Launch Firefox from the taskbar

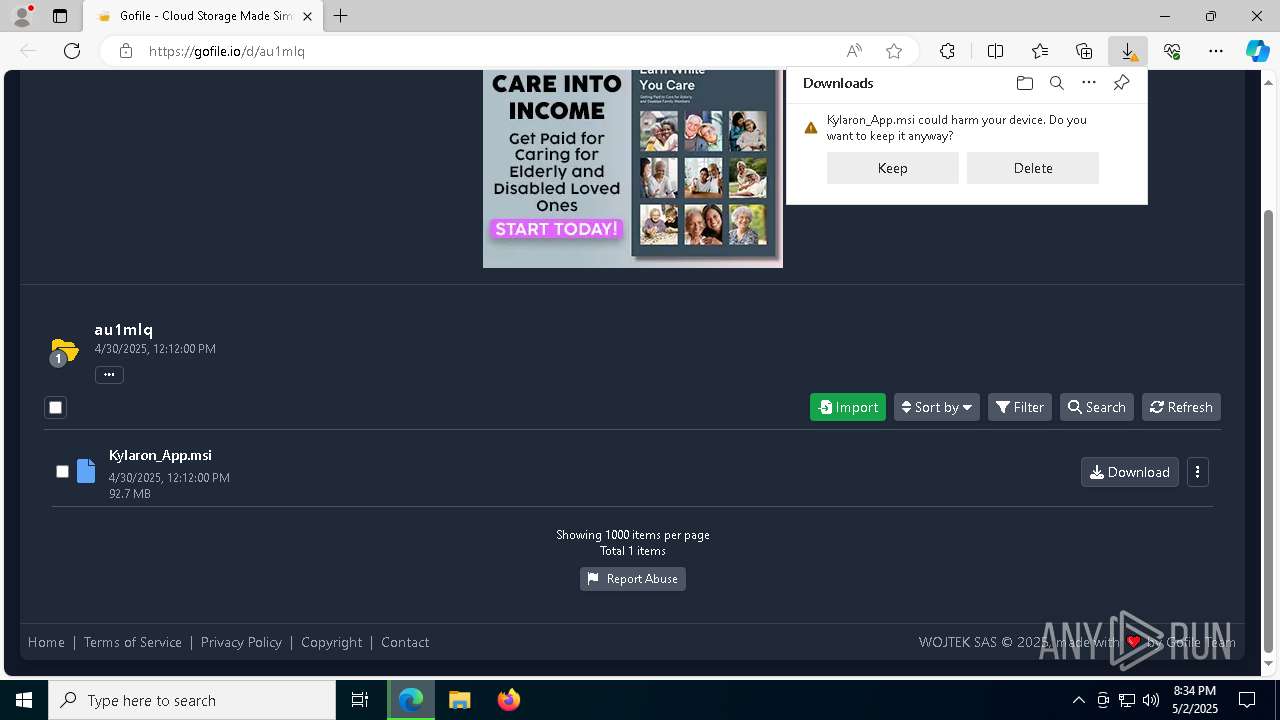pyautogui.click(x=508, y=700)
